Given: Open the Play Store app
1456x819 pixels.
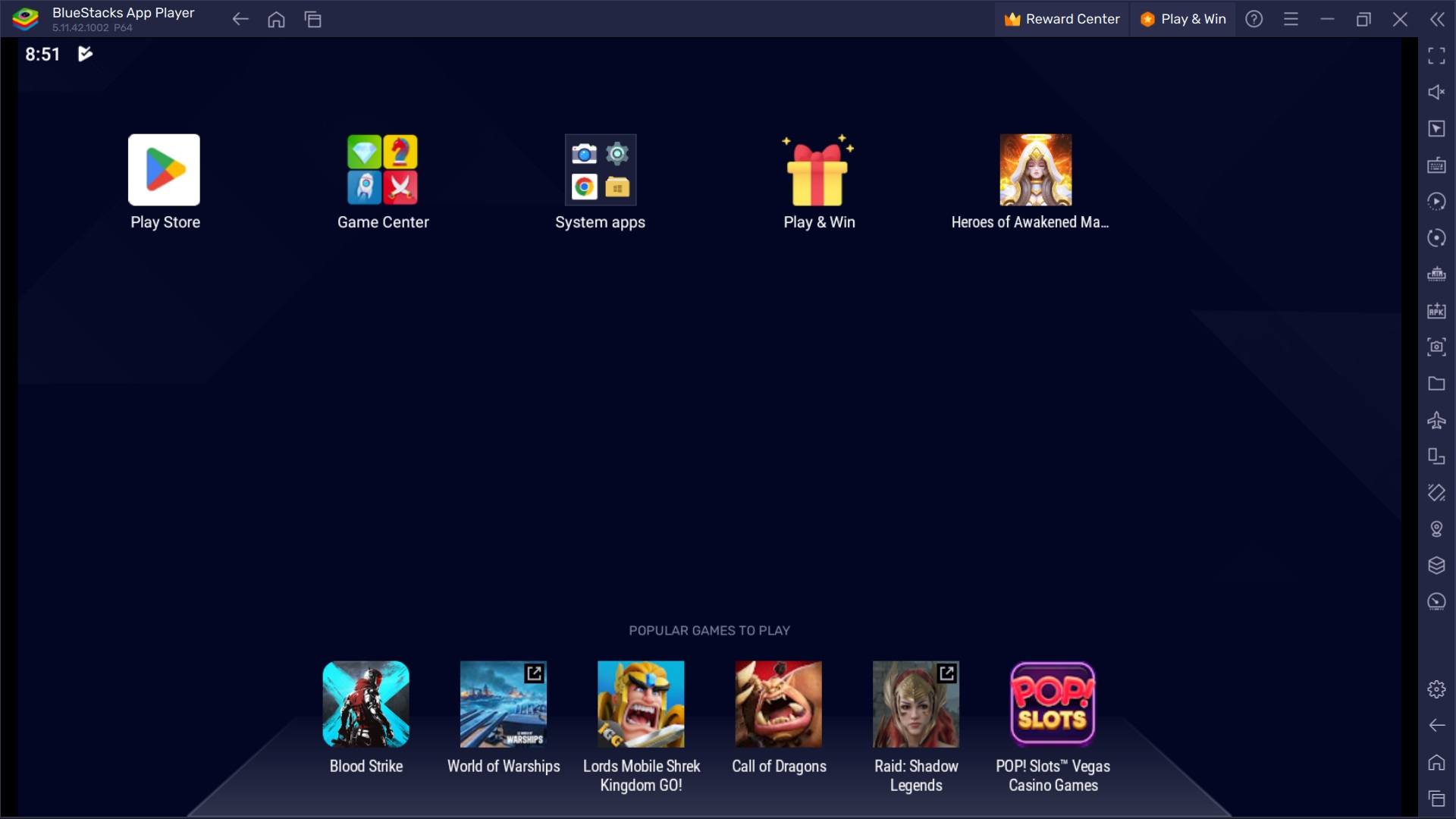Looking at the screenshot, I should (x=164, y=170).
